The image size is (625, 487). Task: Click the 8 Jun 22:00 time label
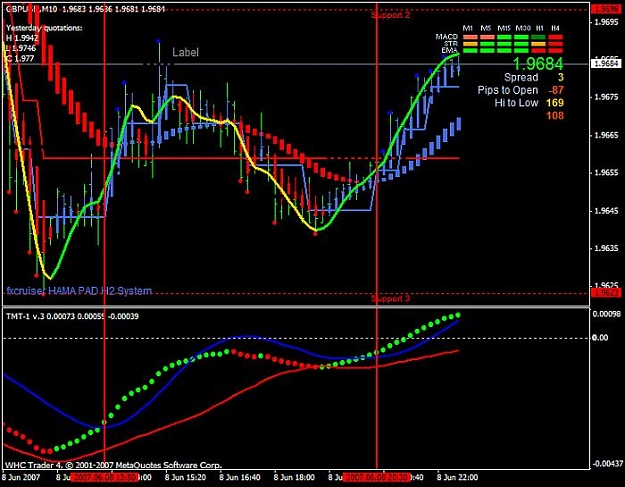[x=457, y=477]
